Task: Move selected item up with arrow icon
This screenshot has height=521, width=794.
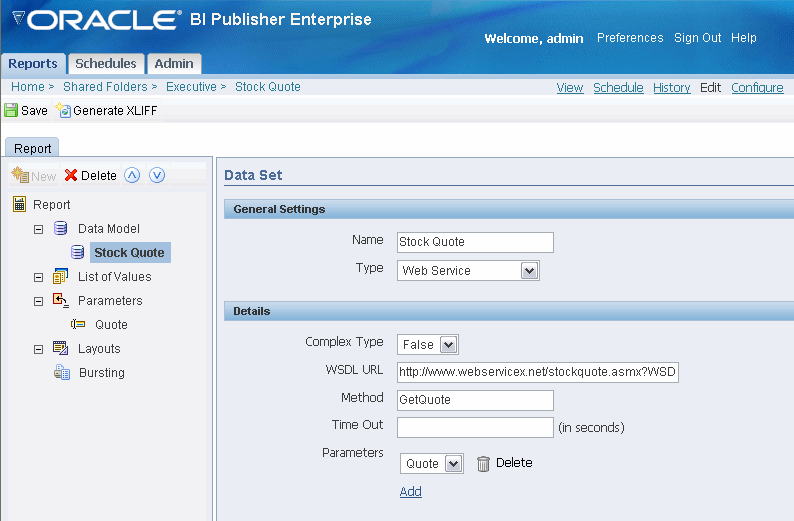Action: (132, 175)
